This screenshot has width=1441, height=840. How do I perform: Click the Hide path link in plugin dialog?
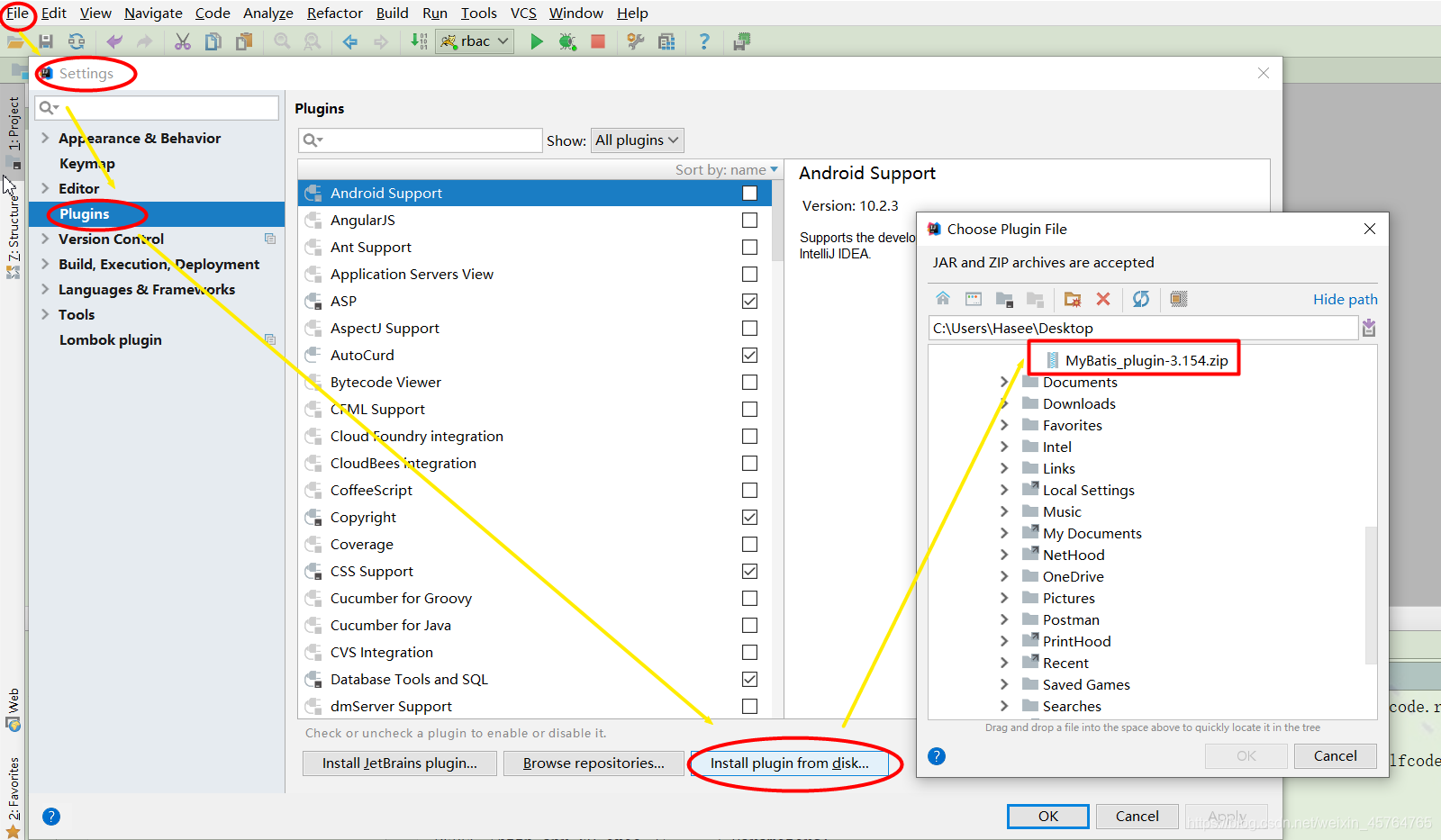click(x=1345, y=299)
